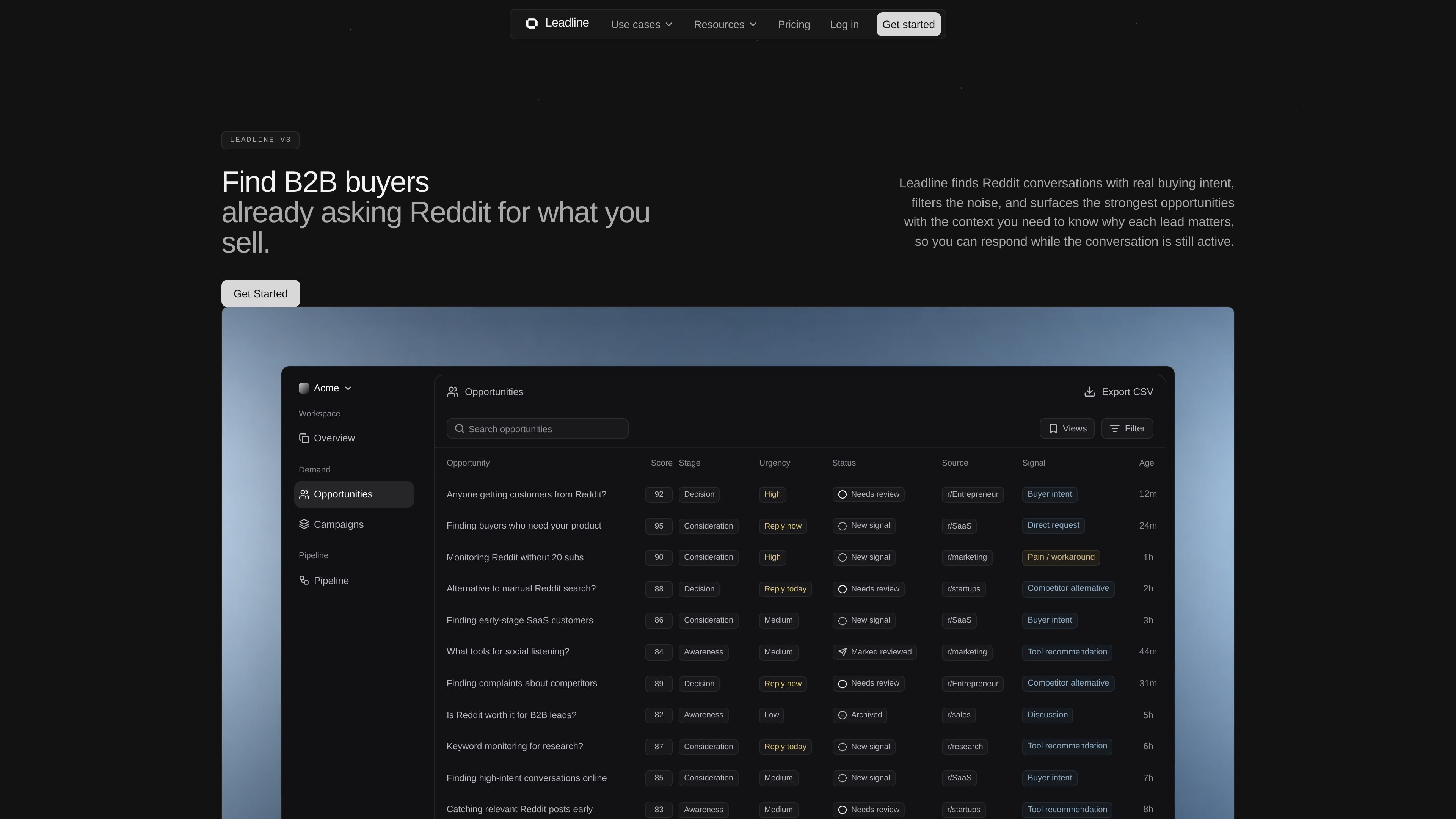Click status icon on 'Monitoring Reddit without 20 subs' row

pos(842,557)
